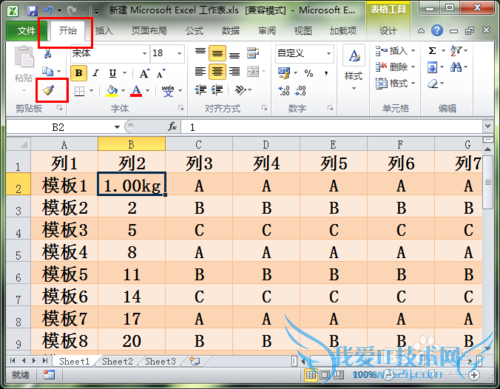Click the Cut scissors icon
Viewport: 500px width, 389px height.
(48, 53)
